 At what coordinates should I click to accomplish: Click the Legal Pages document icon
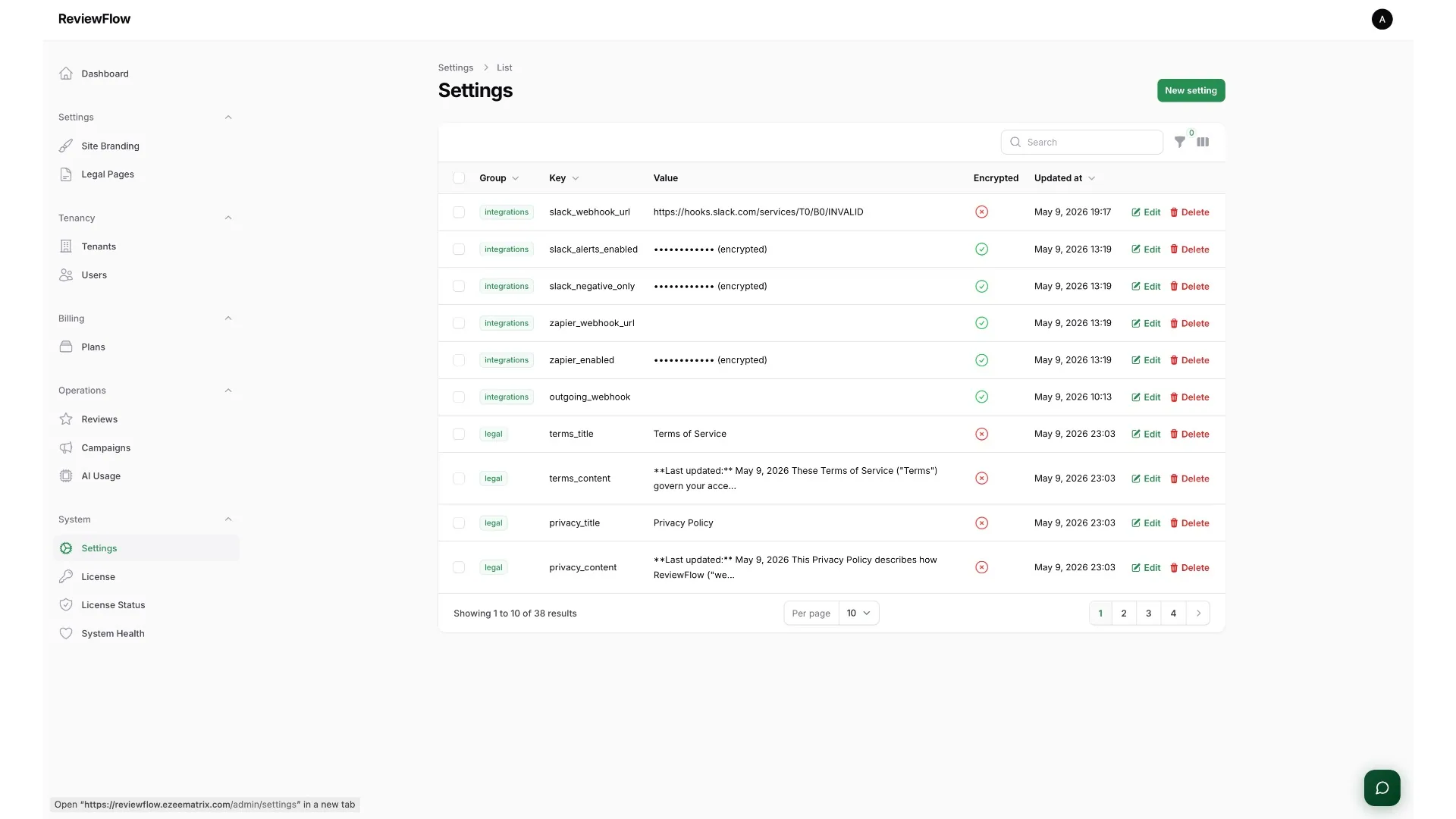tap(66, 174)
